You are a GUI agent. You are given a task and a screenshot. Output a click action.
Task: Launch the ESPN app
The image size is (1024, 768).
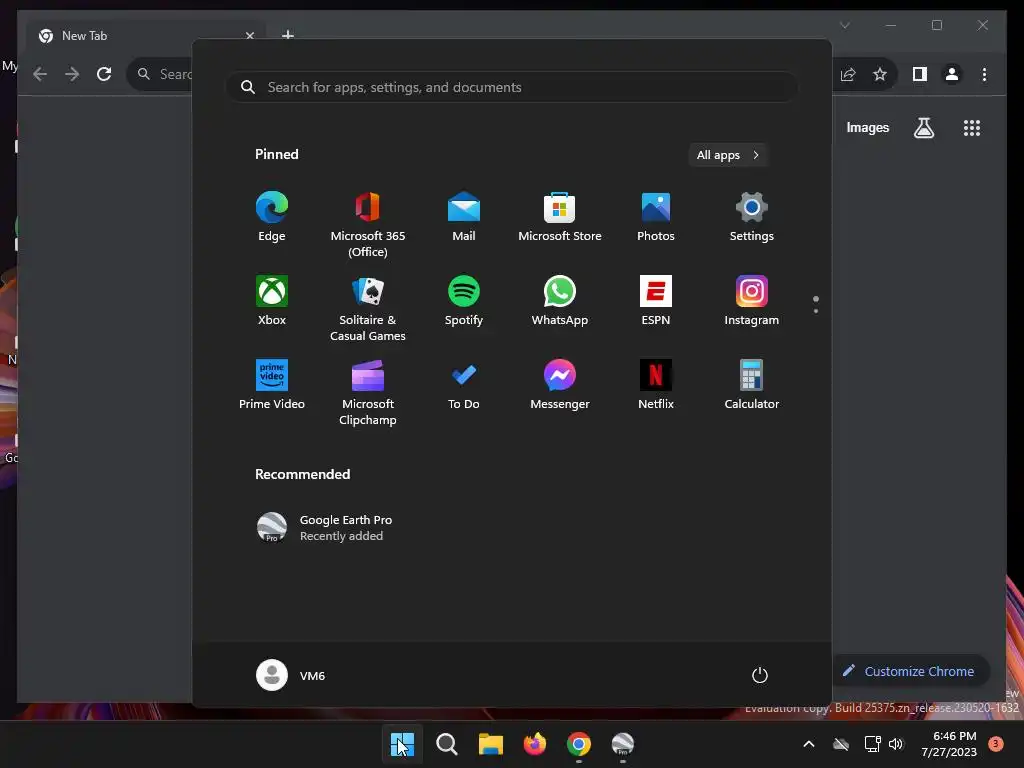coord(656,301)
